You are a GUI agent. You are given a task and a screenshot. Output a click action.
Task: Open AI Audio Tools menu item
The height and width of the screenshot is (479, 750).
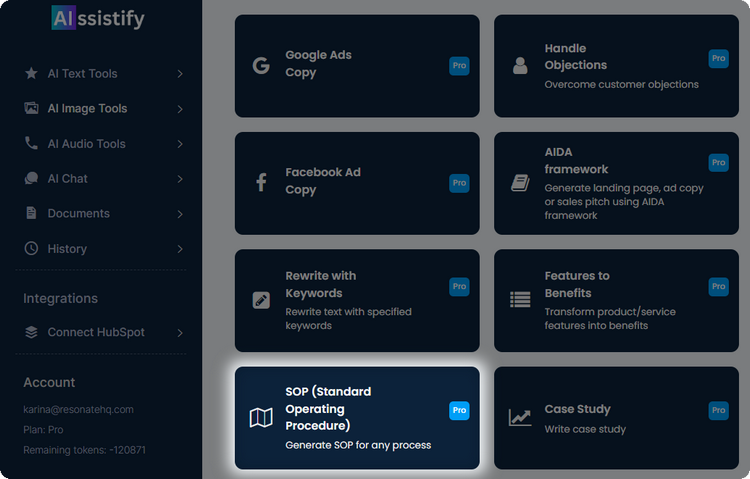[86, 144]
